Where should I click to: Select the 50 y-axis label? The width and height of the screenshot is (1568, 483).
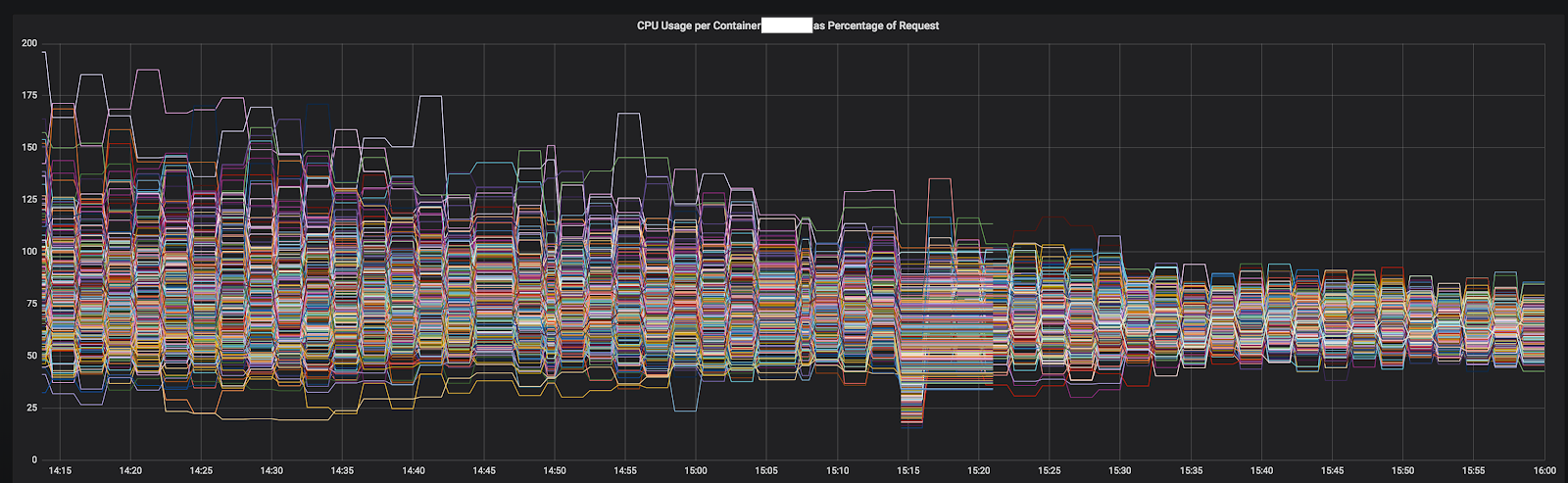(32, 356)
